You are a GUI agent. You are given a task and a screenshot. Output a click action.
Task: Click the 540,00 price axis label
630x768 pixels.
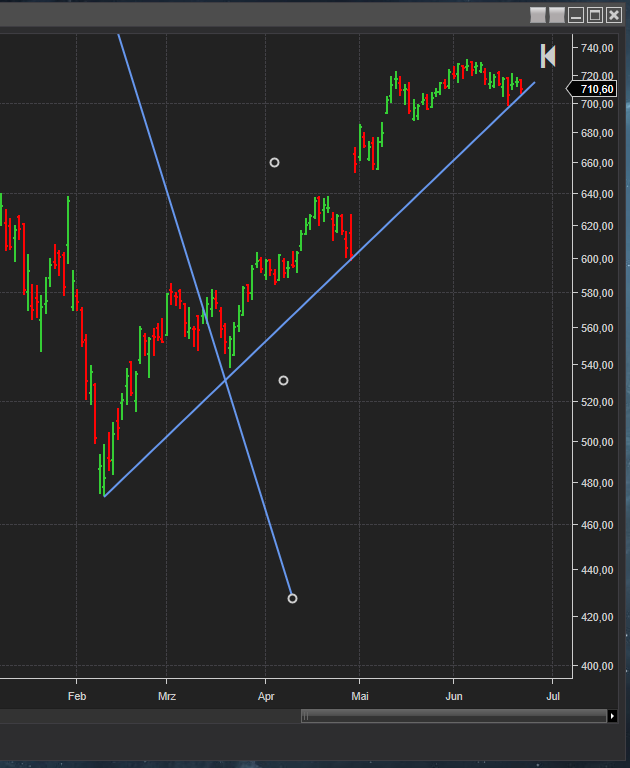coord(597,365)
